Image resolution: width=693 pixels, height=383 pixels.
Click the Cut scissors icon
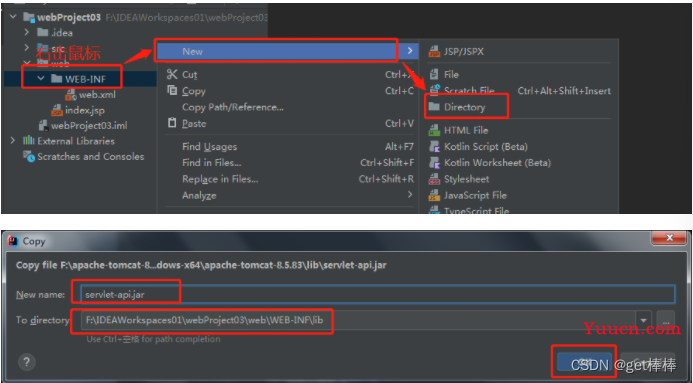click(x=172, y=74)
